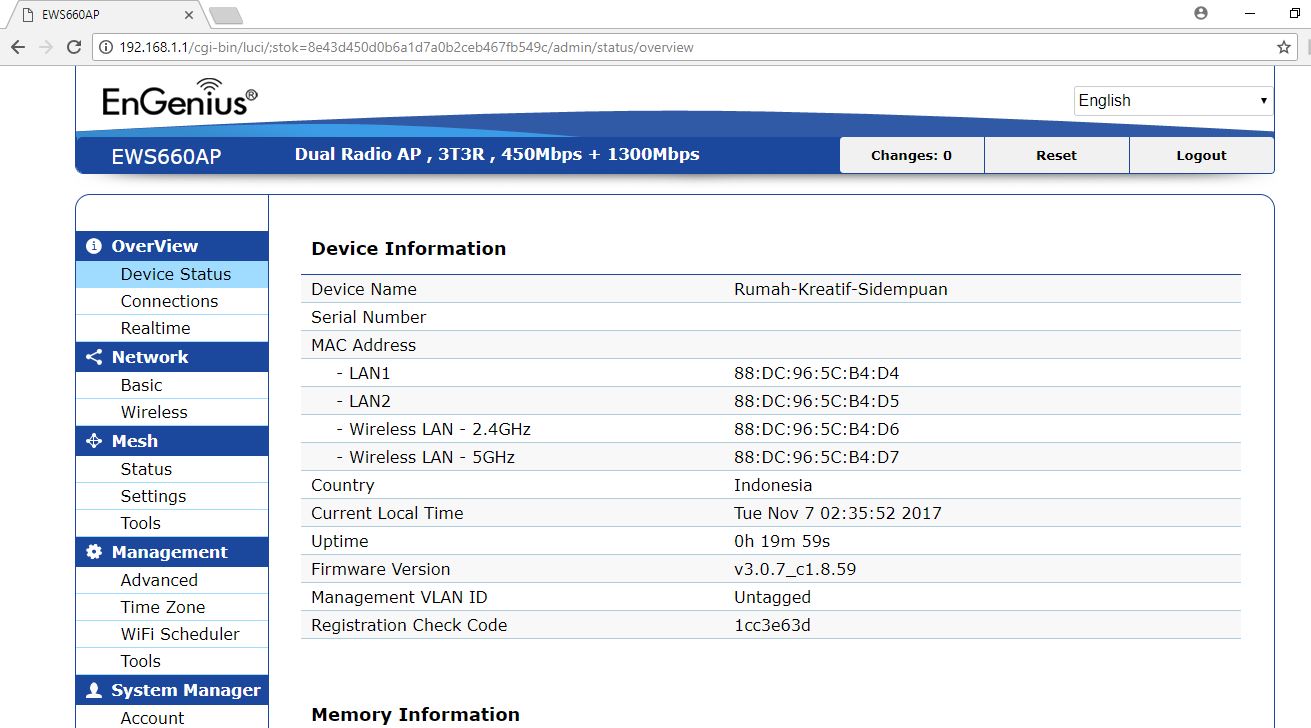Click the Network share icon

tap(94, 357)
